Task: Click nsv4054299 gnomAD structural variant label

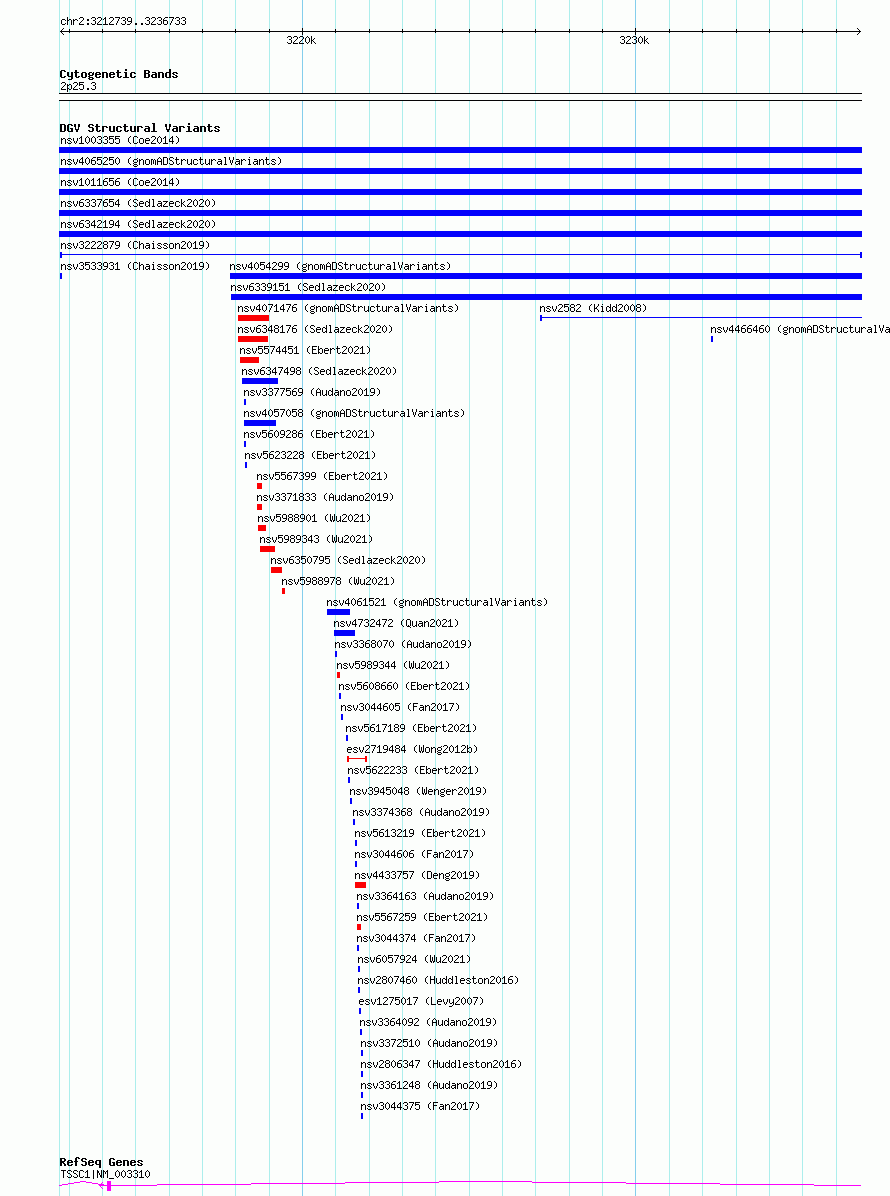Action: [x=340, y=266]
